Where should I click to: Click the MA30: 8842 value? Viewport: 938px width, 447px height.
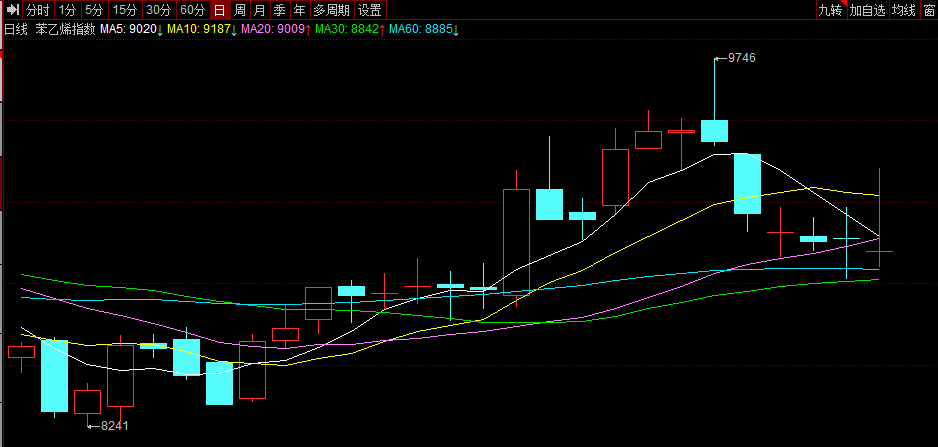coord(347,29)
